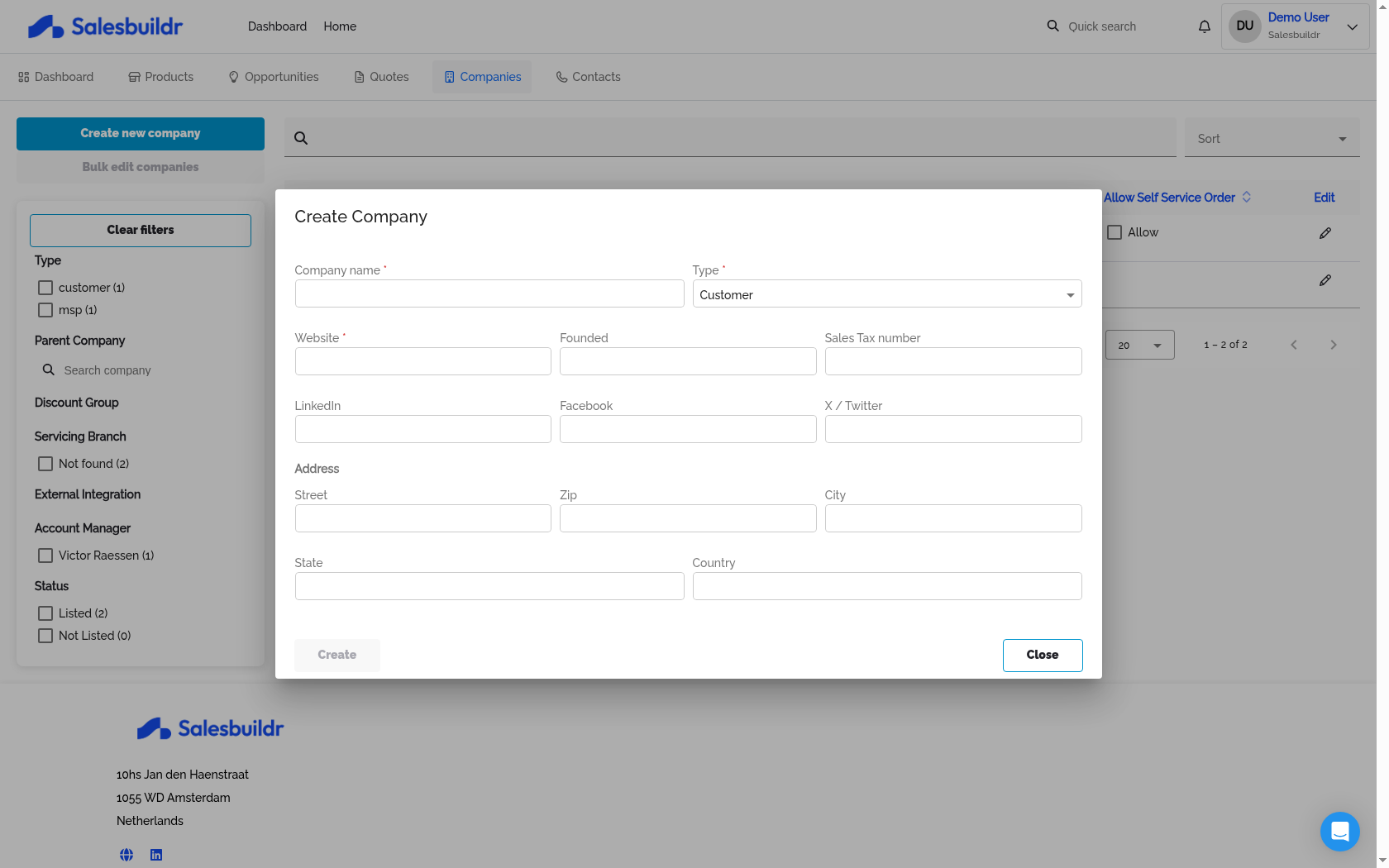
Task: Click the Search company filter field
Action: click(x=149, y=370)
